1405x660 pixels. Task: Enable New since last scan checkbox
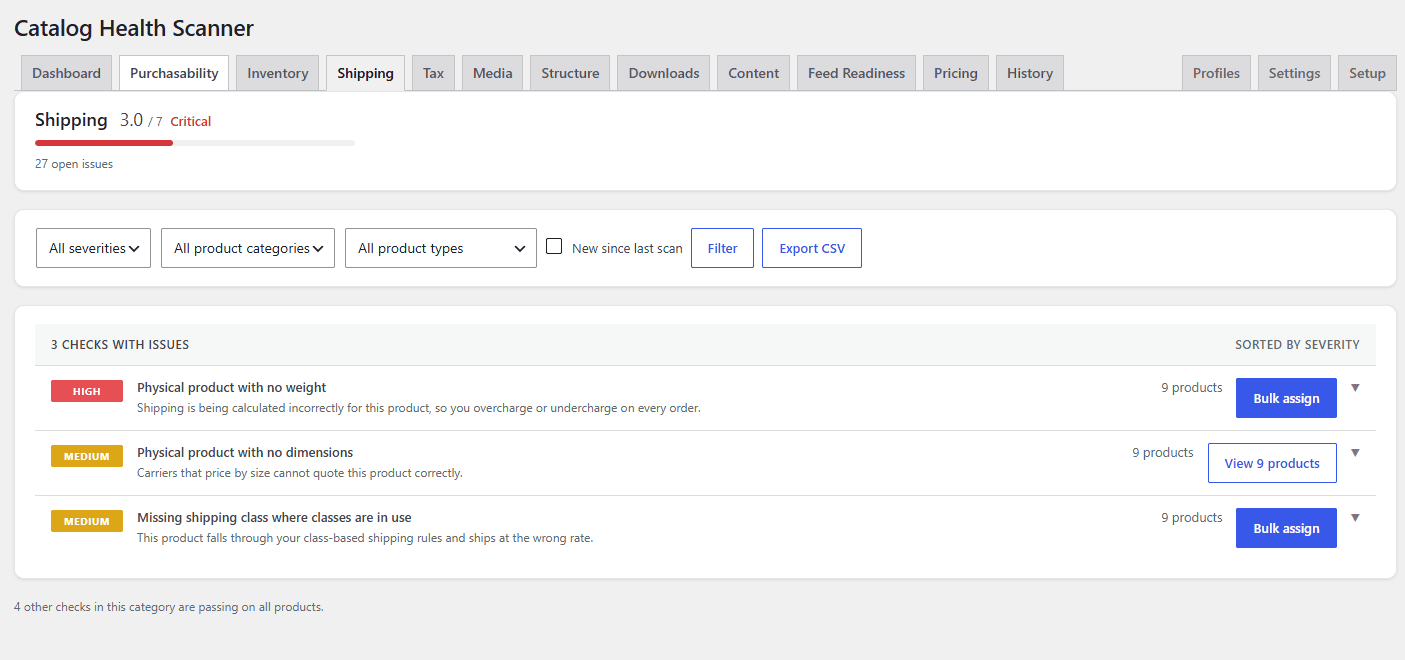[554, 246]
